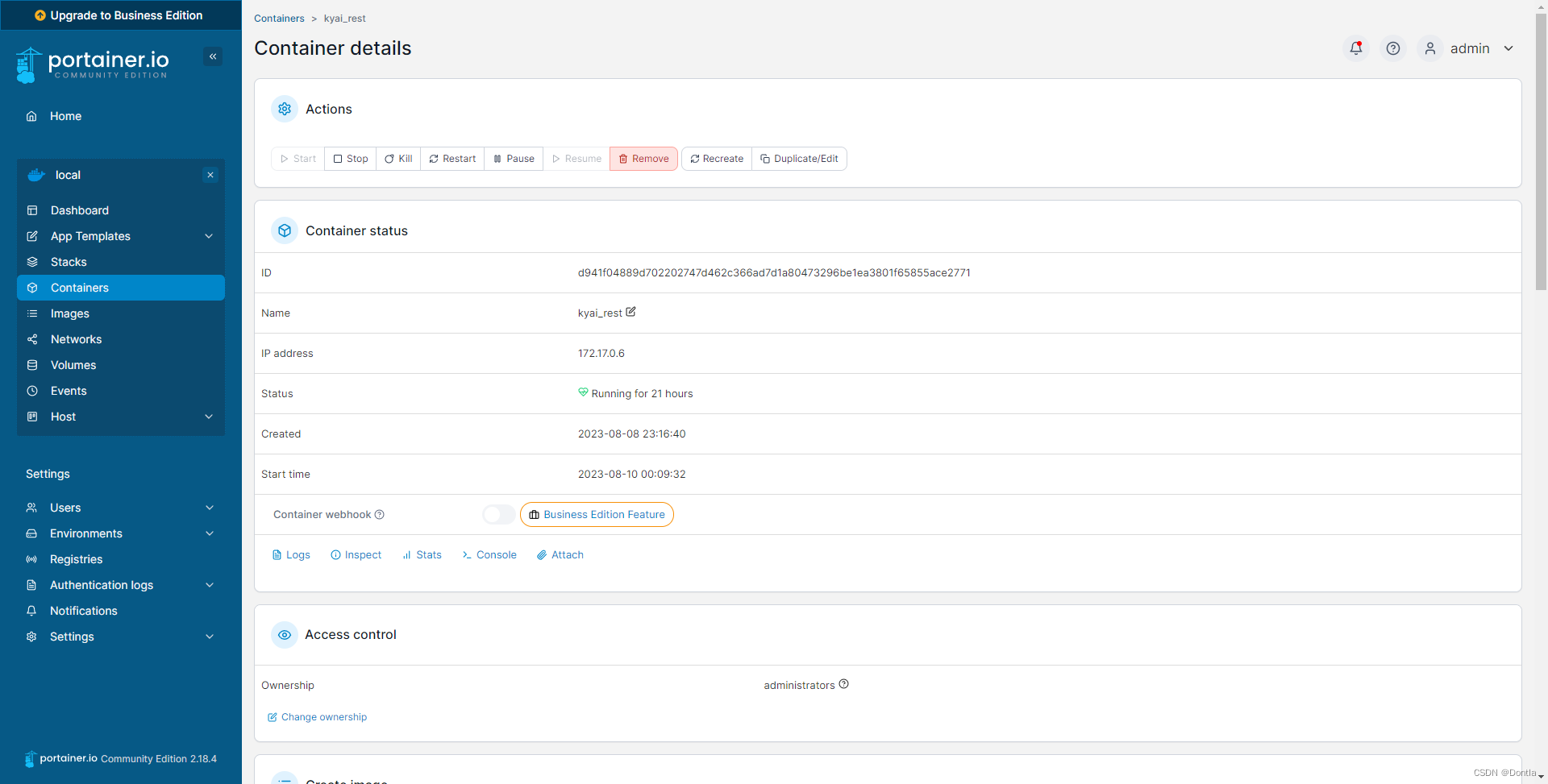Screen dimensions: 1548x784
Task: Open container Inspect link
Action: point(356,554)
